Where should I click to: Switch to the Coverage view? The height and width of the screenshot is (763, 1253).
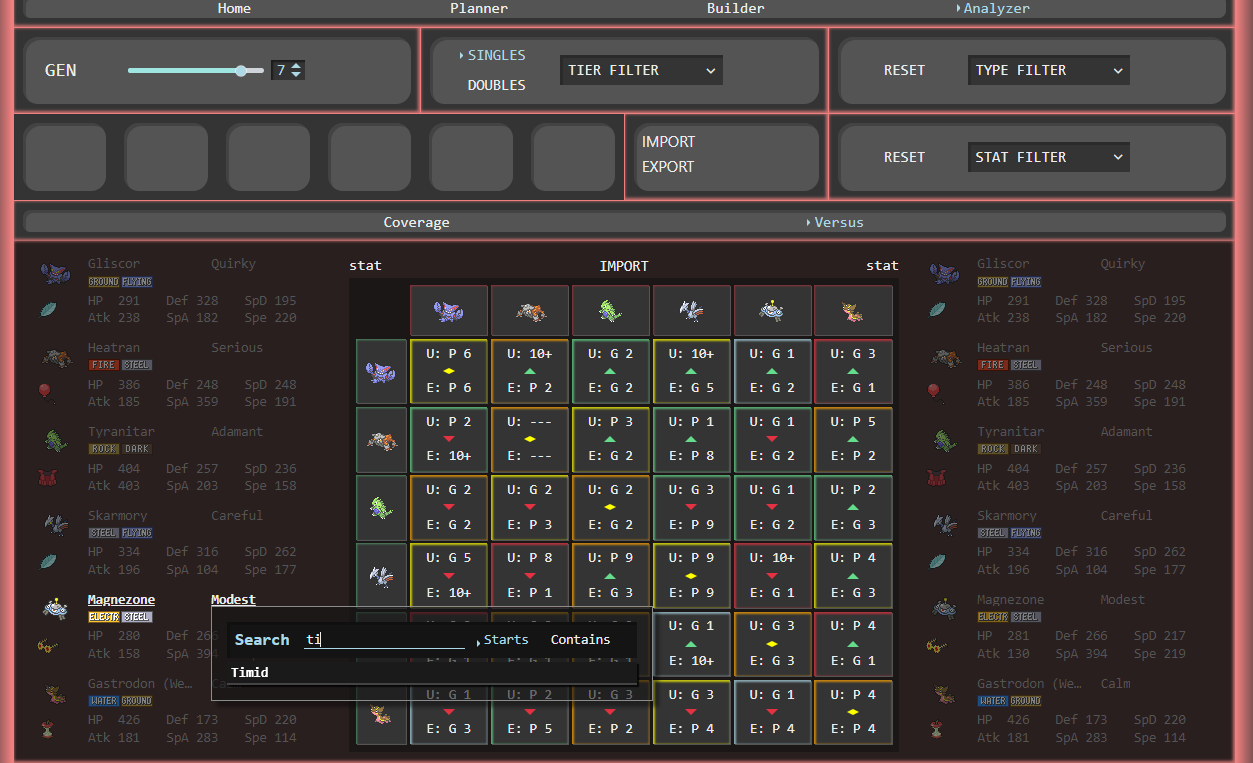pyautogui.click(x=416, y=222)
